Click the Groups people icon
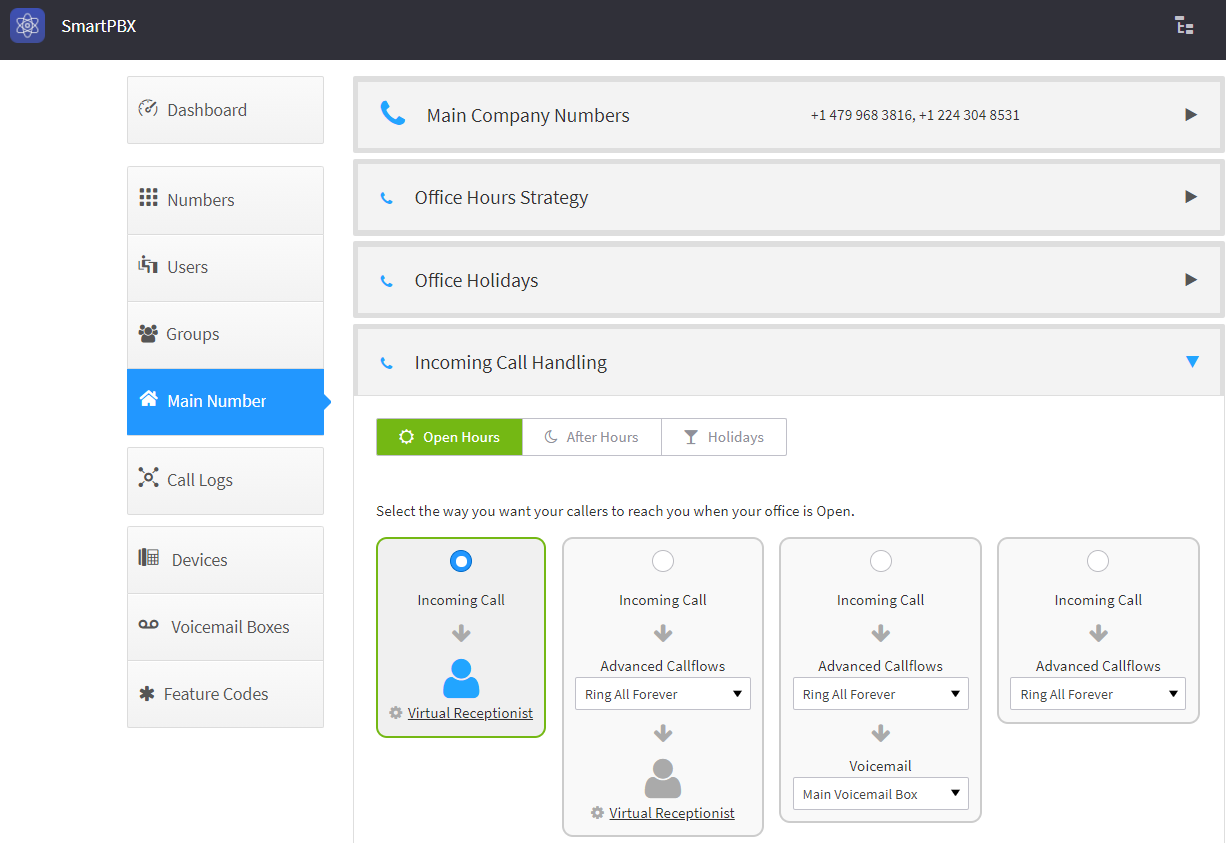The height and width of the screenshot is (843, 1226). pos(148,333)
